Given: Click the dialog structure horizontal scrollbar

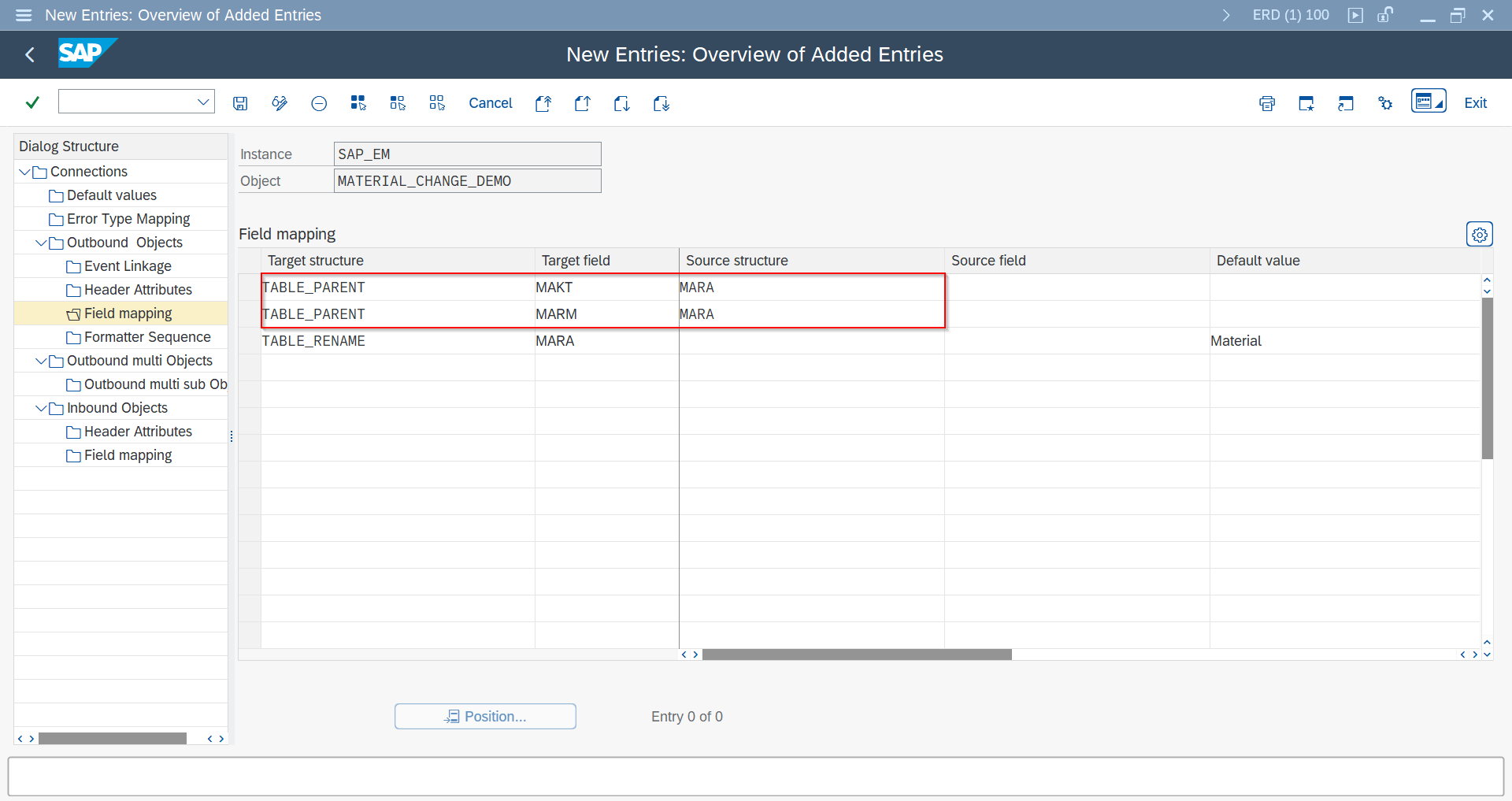Looking at the screenshot, I should pyautogui.click(x=113, y=738).
